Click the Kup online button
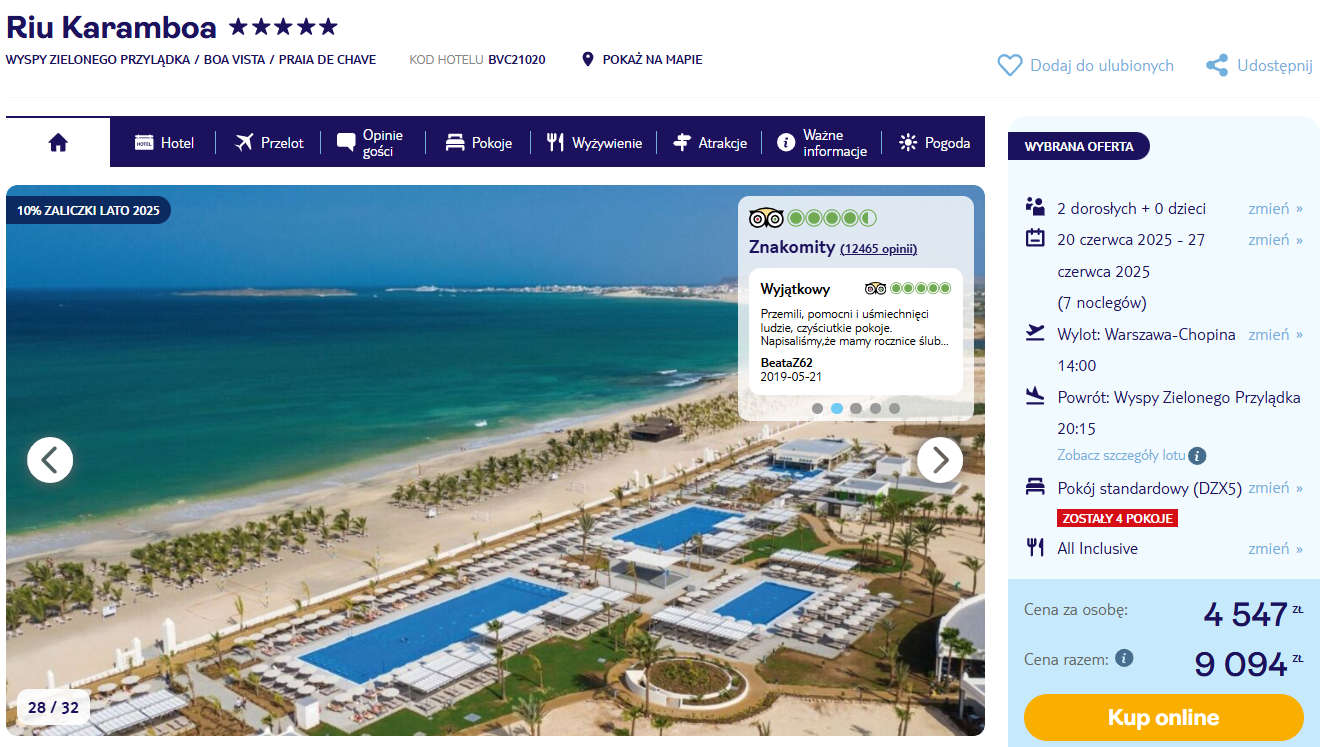Screen dimensions: 1329x747 [1164, 718]
